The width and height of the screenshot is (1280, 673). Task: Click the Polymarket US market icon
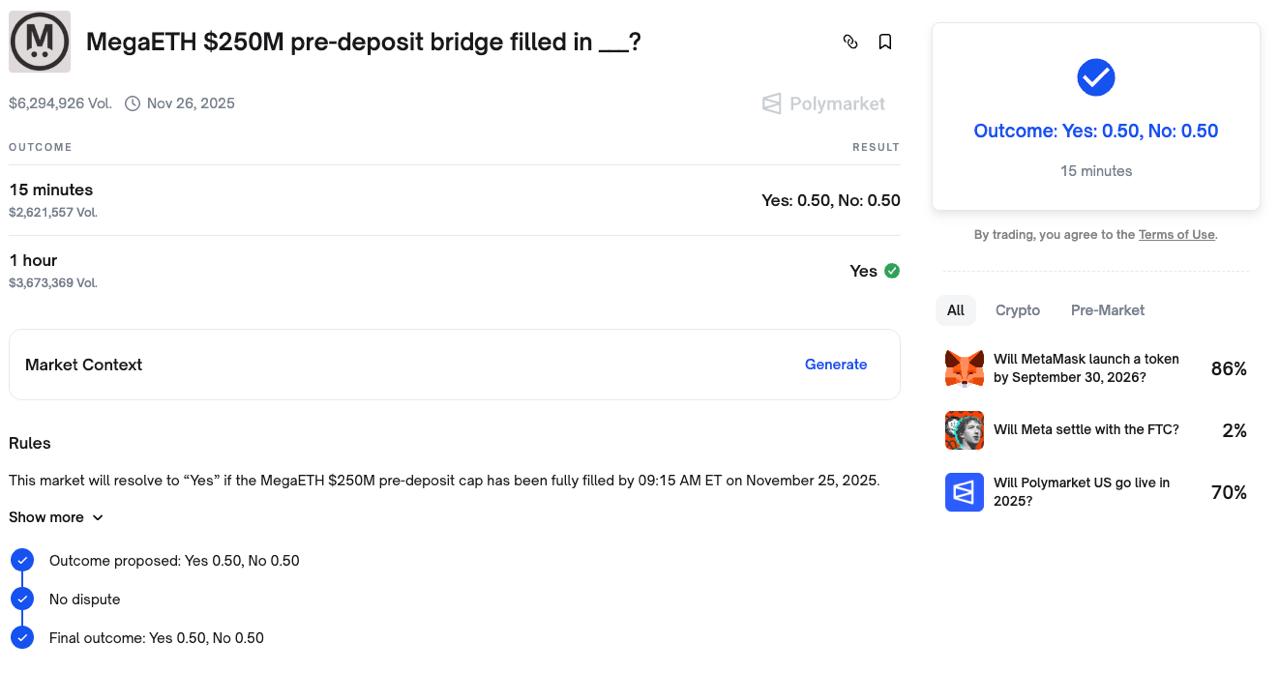tap(964, 492)
